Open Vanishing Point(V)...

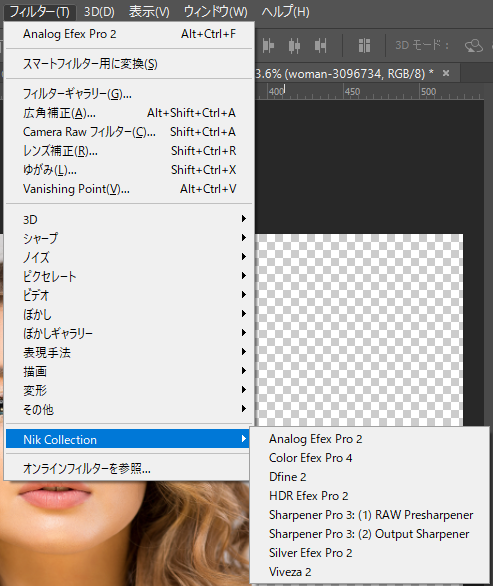coord(129,189)
